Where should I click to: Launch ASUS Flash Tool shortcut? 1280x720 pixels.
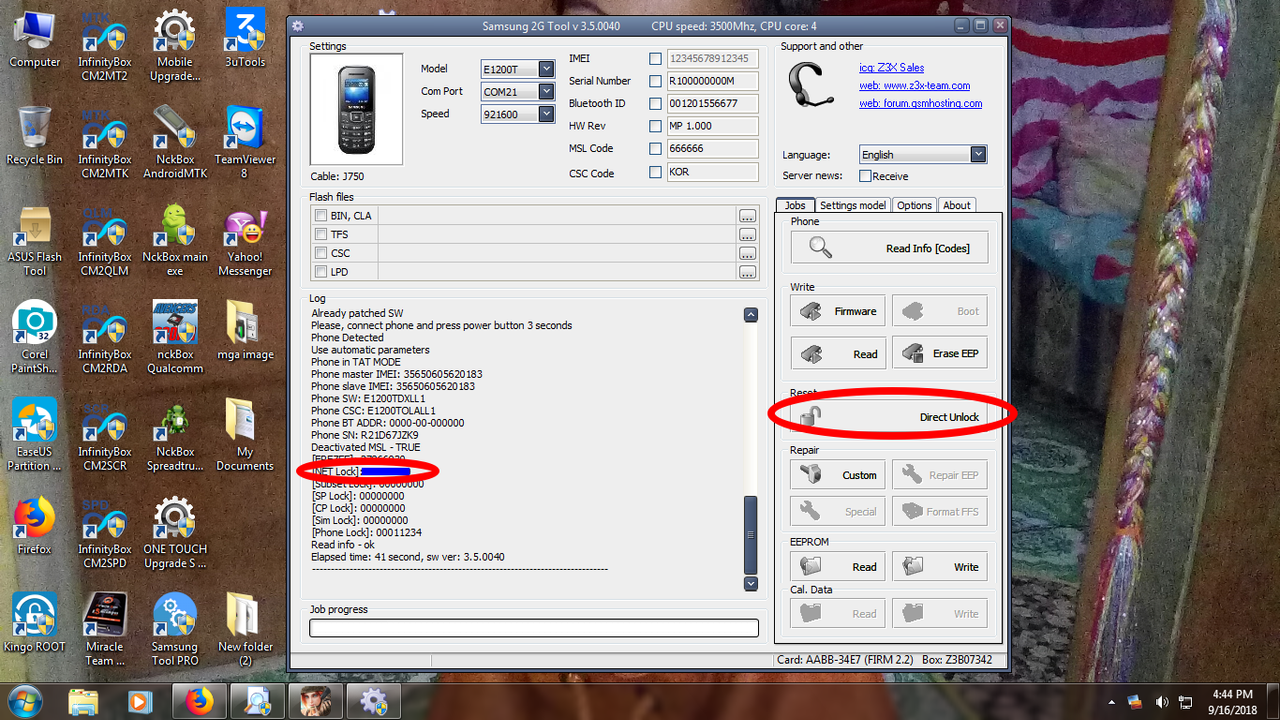click(35, 241)
